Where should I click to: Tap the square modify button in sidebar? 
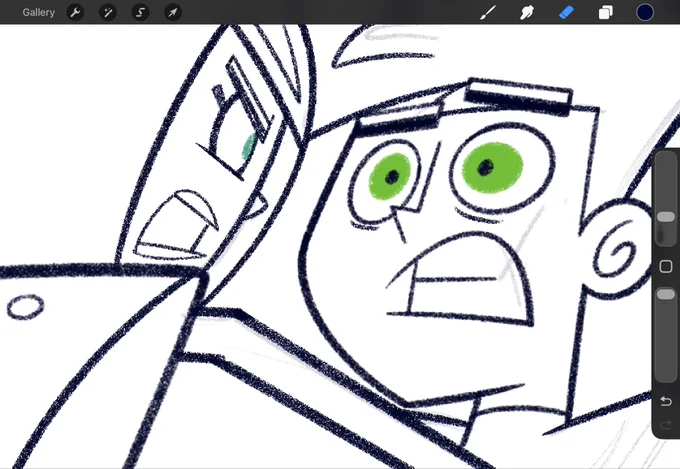(666, 266)
